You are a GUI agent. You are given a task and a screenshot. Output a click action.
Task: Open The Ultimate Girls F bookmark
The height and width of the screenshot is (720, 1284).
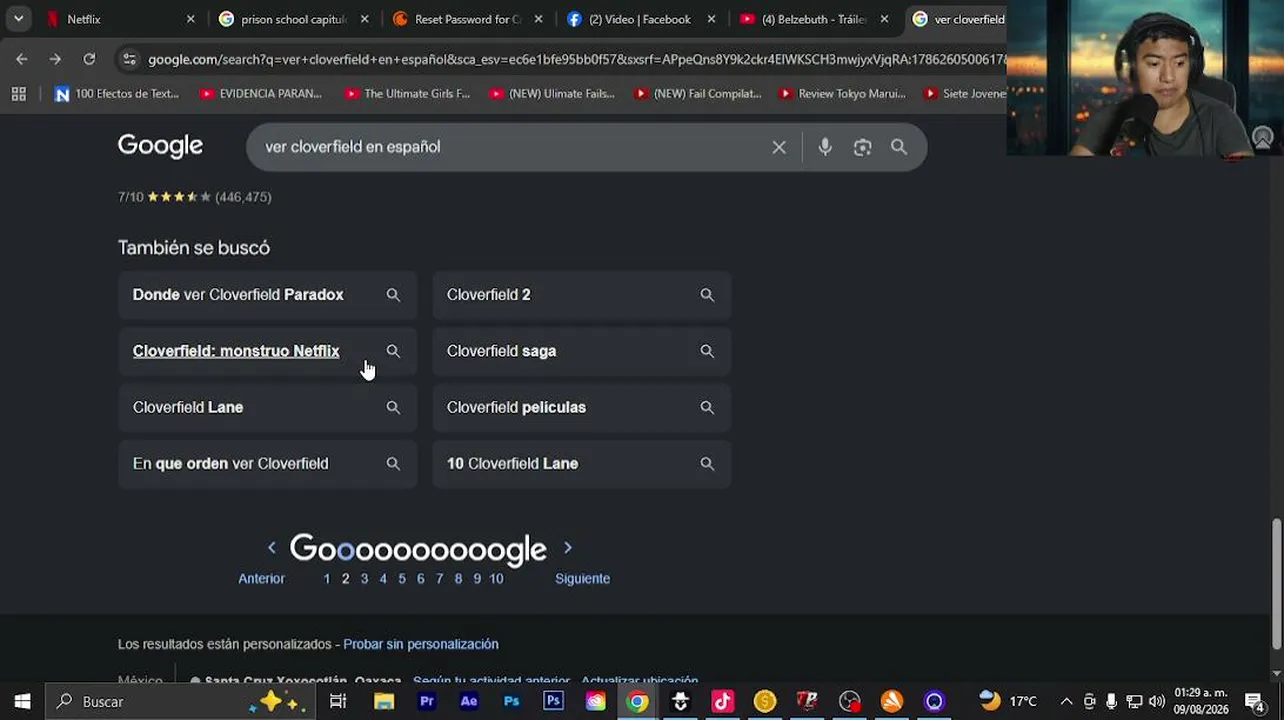coord(407,94)
